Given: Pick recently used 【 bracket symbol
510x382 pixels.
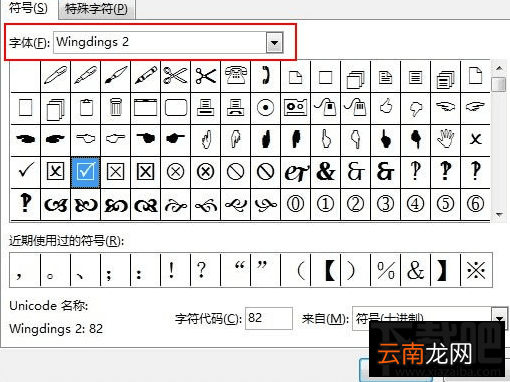Looking at the screenshot, I should point(325,270).
